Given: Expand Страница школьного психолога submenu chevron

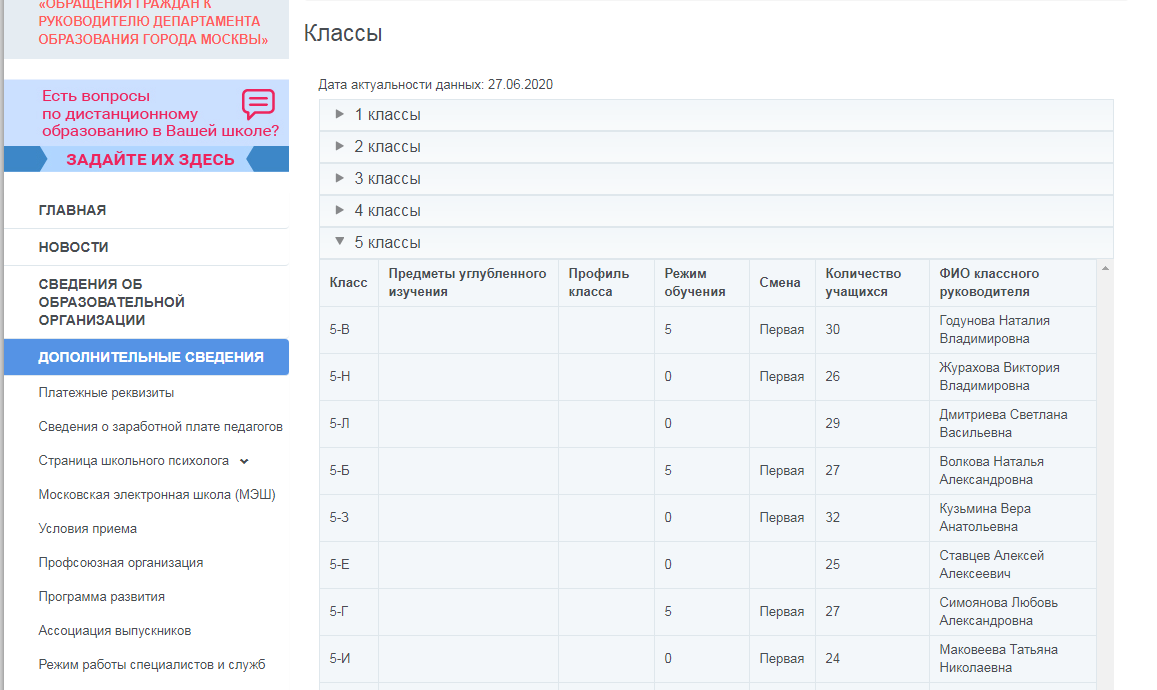Looking at the screenshot, I should click(x=244, y=461).
